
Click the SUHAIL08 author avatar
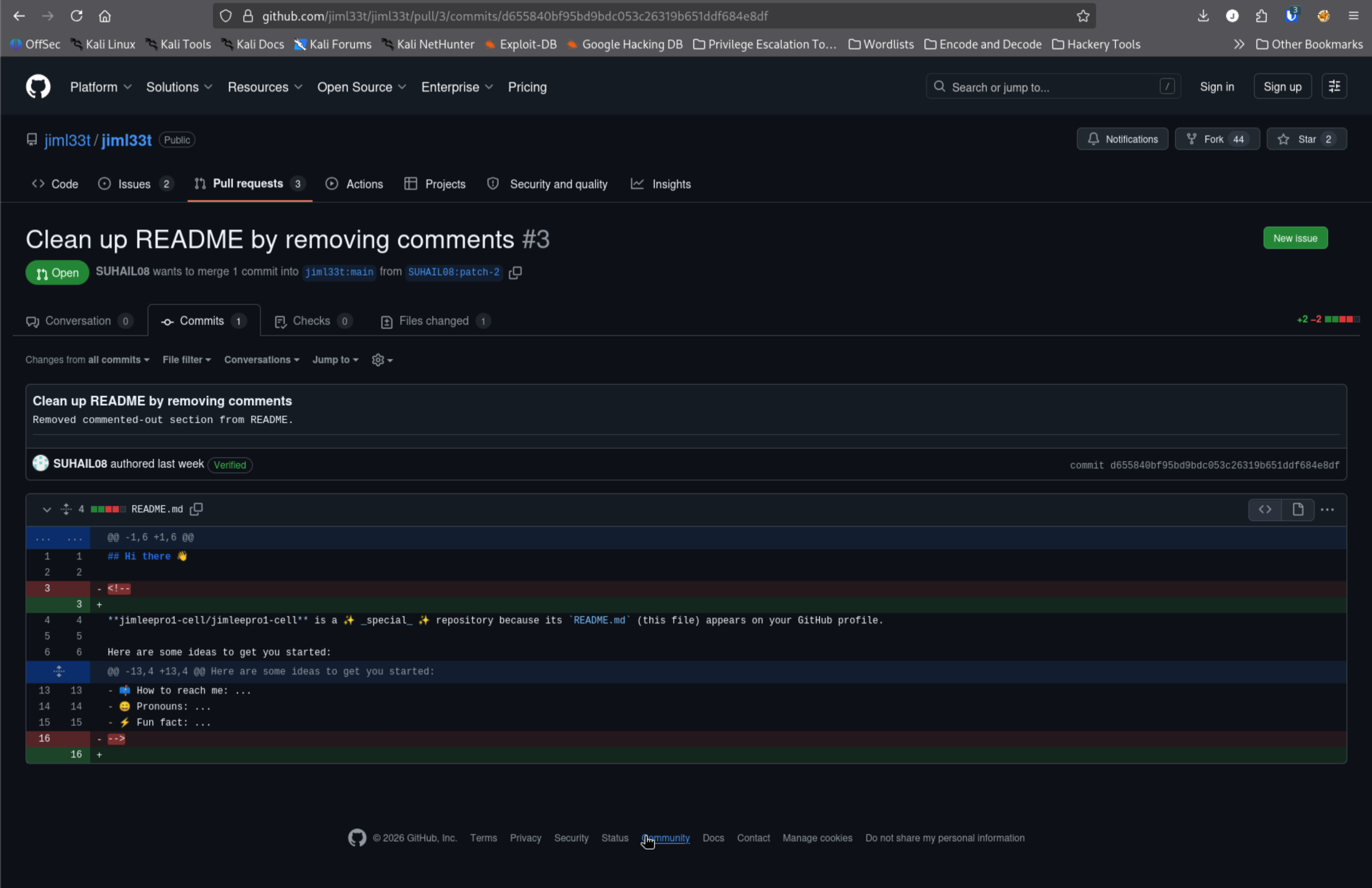[40, 463]
